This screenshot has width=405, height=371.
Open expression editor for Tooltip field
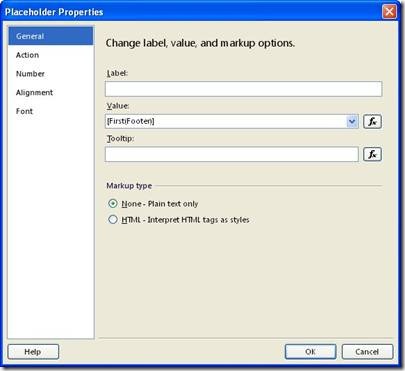pos(372,154)
